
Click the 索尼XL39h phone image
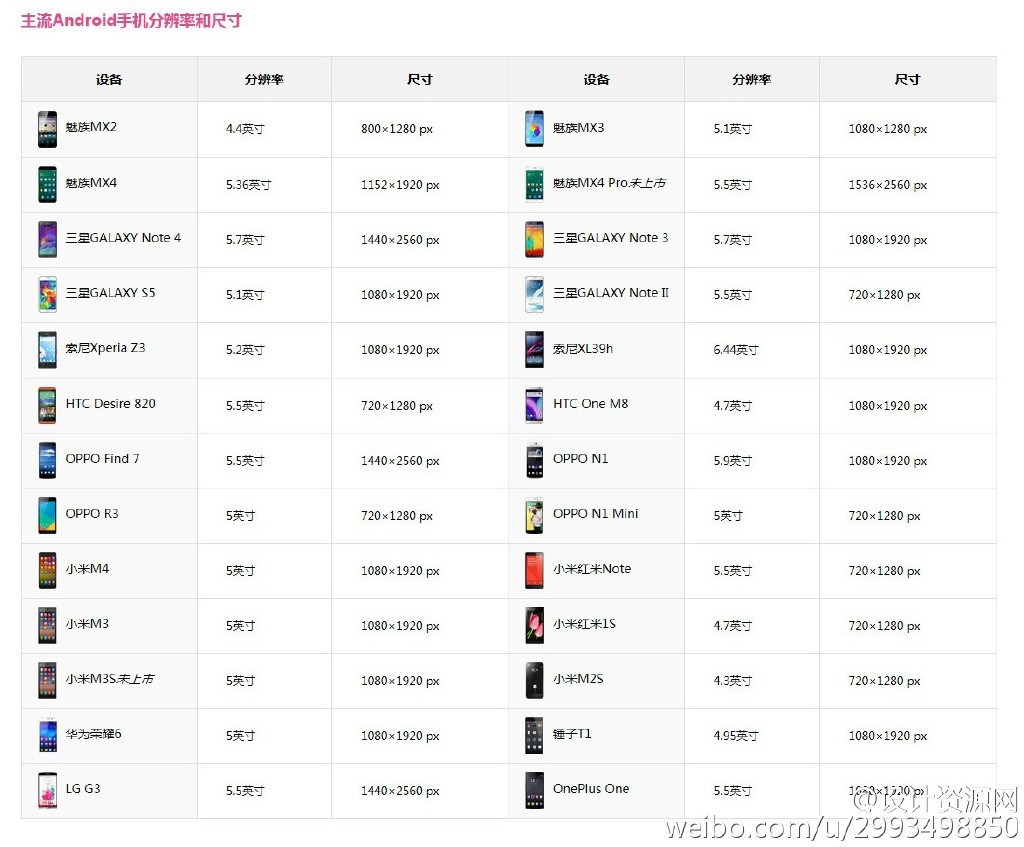534,349
